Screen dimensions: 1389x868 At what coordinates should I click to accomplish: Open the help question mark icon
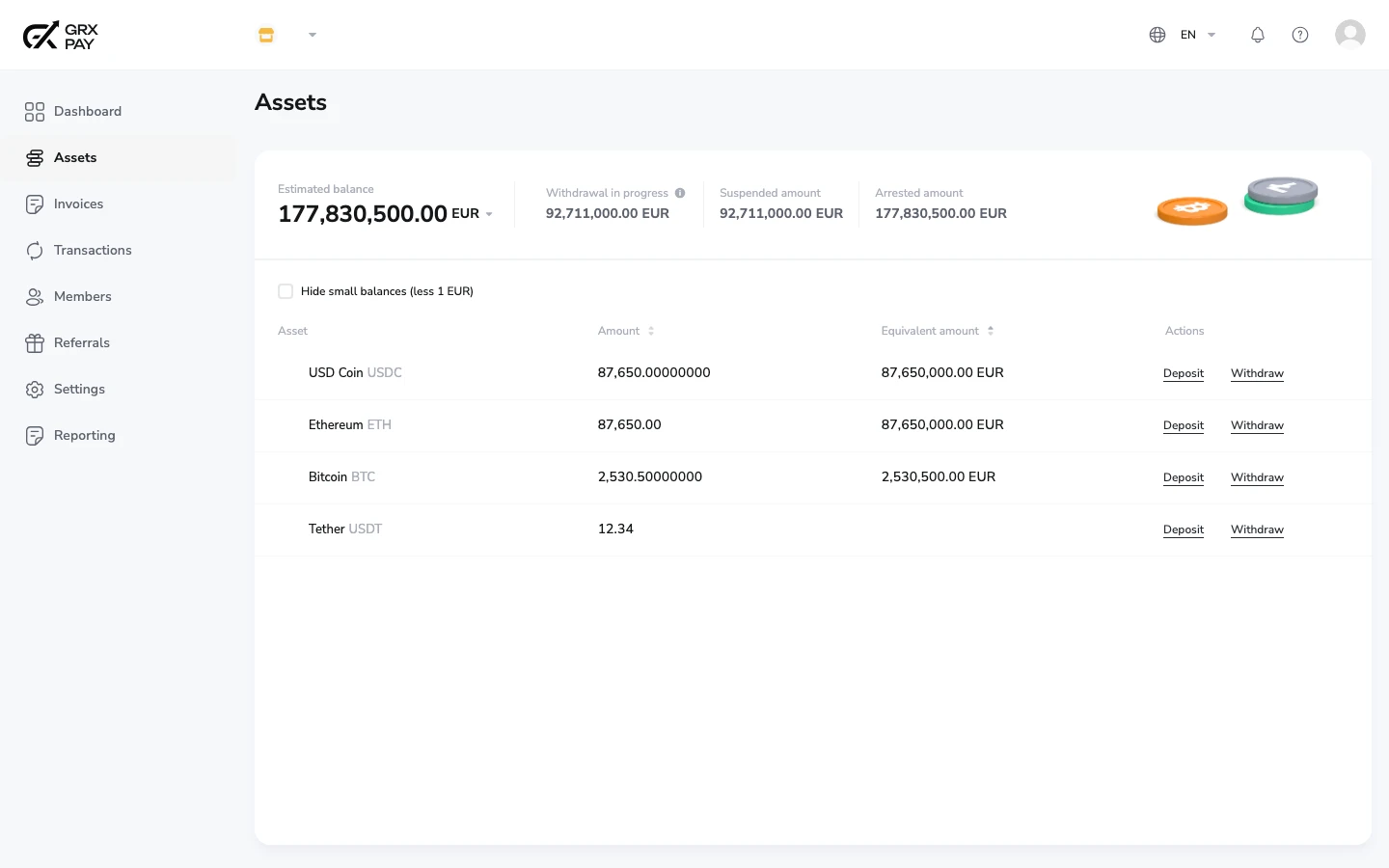[x=1300, y=35]
